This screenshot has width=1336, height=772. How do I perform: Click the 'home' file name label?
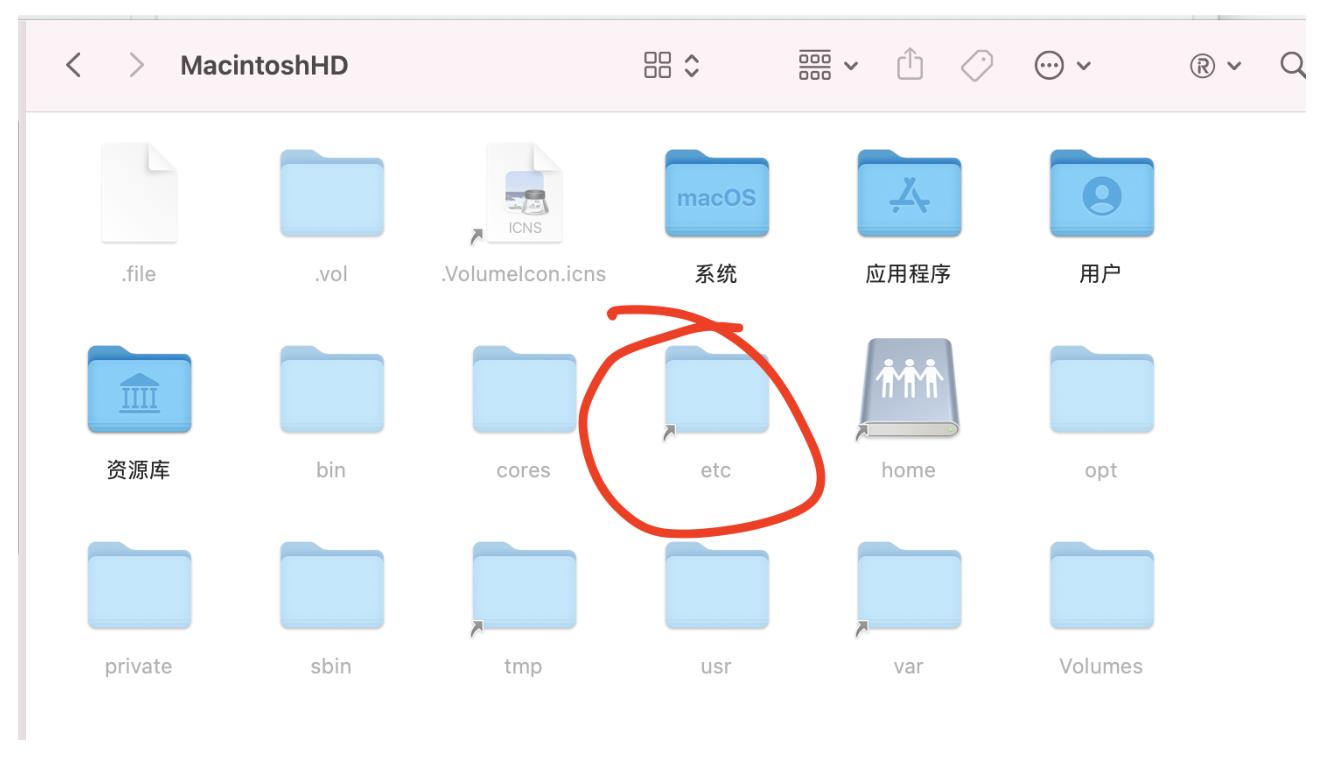[908, 470]
